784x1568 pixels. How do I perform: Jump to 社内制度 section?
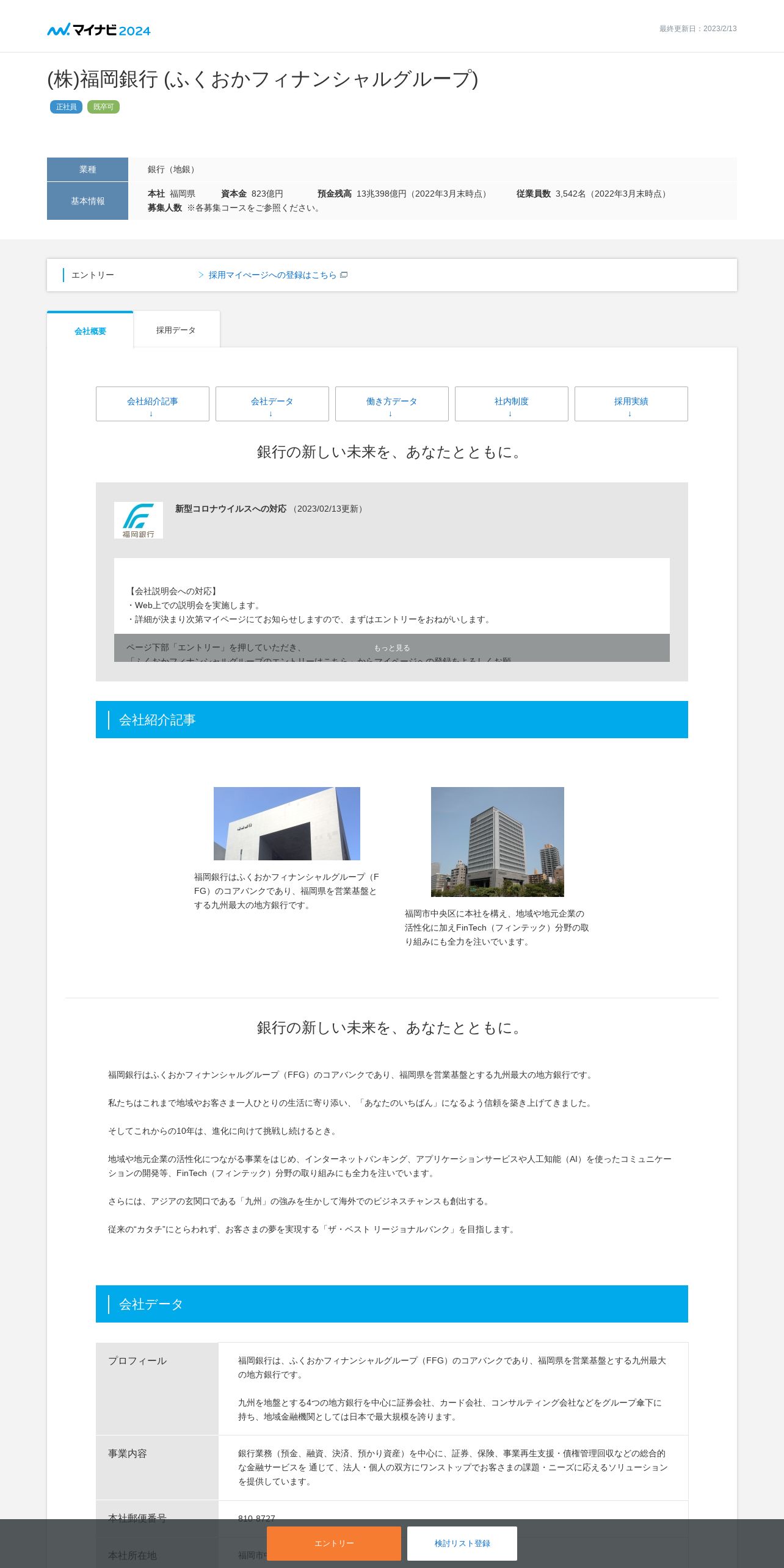(x=512, y=404)
